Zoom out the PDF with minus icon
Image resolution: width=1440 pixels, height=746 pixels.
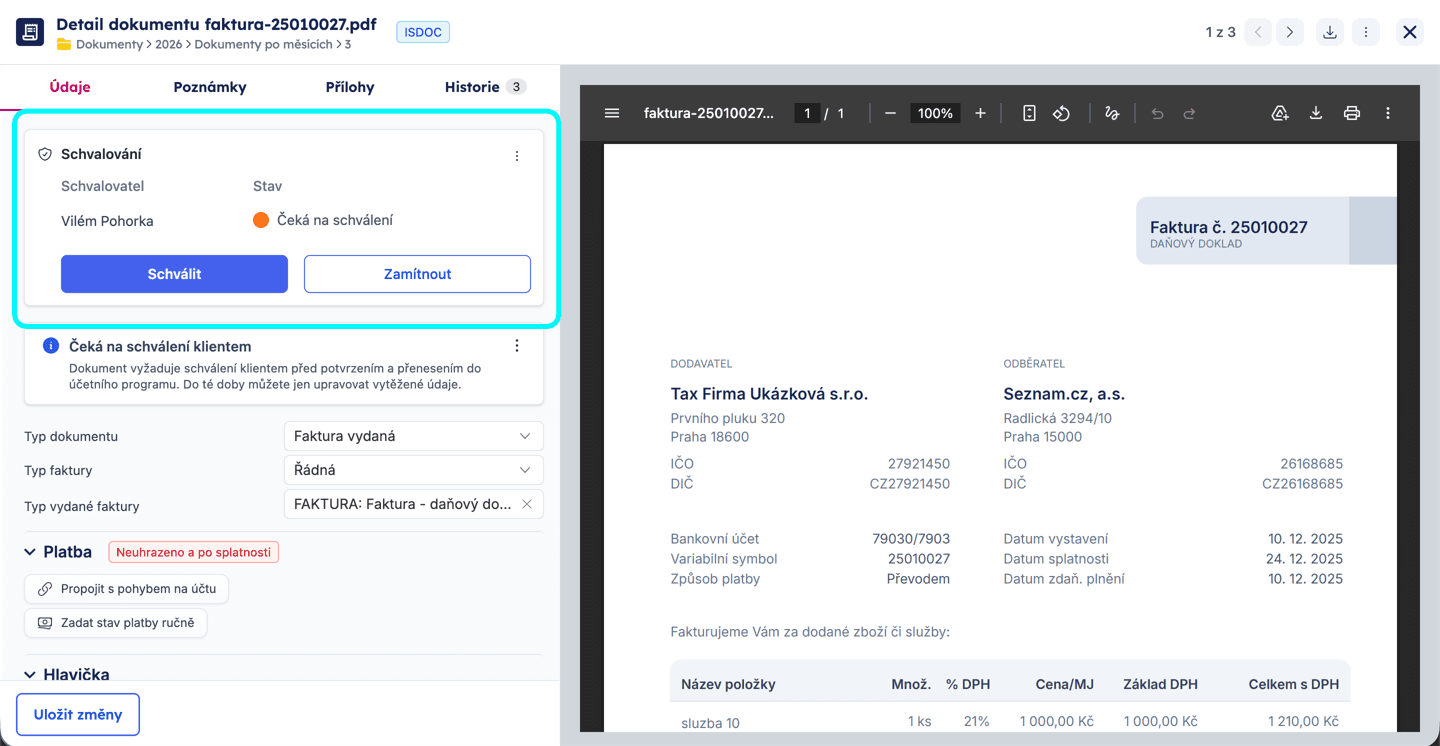(x=890, y=113)
